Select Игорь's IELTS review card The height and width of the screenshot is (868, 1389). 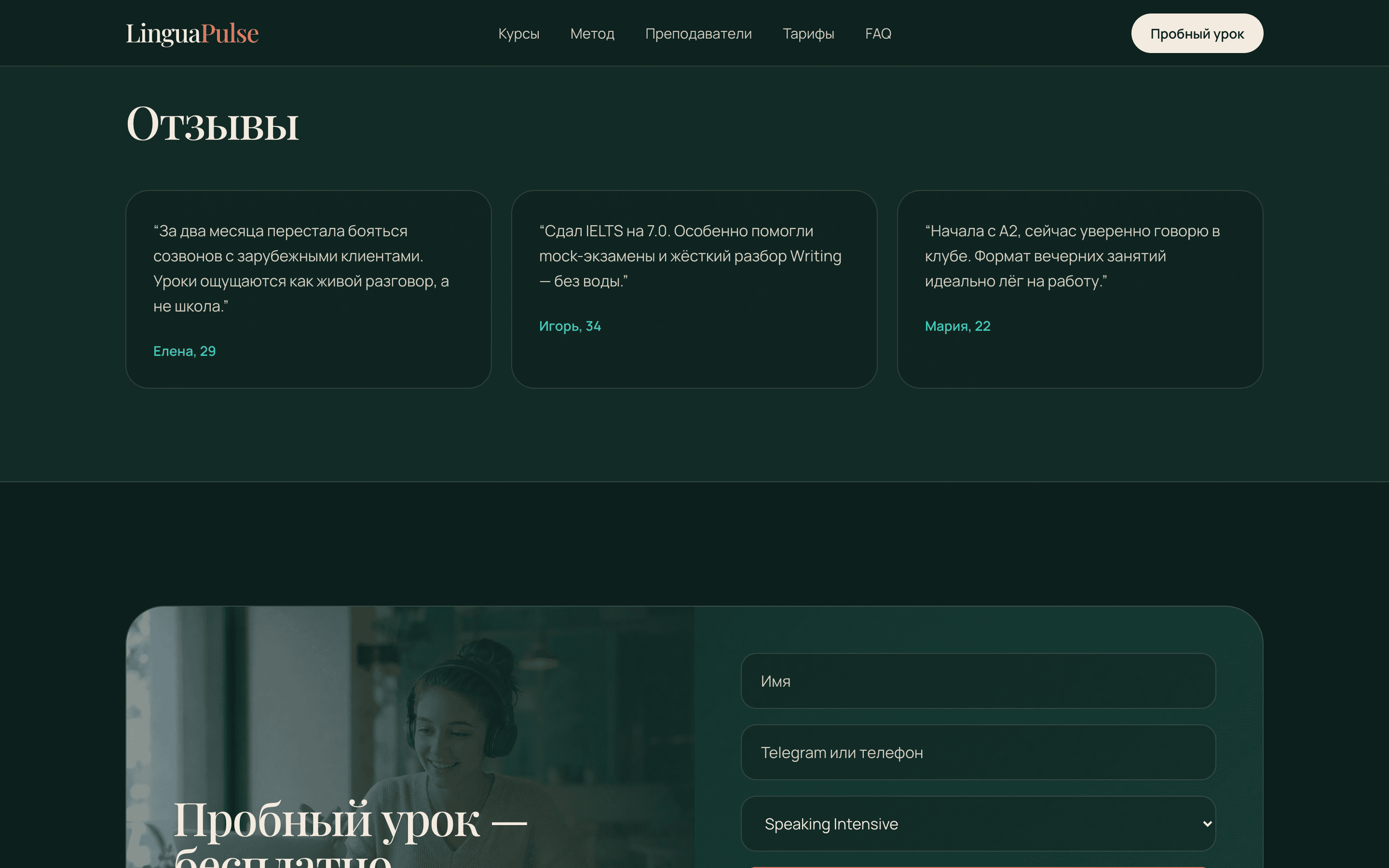[x=694, y=289]
